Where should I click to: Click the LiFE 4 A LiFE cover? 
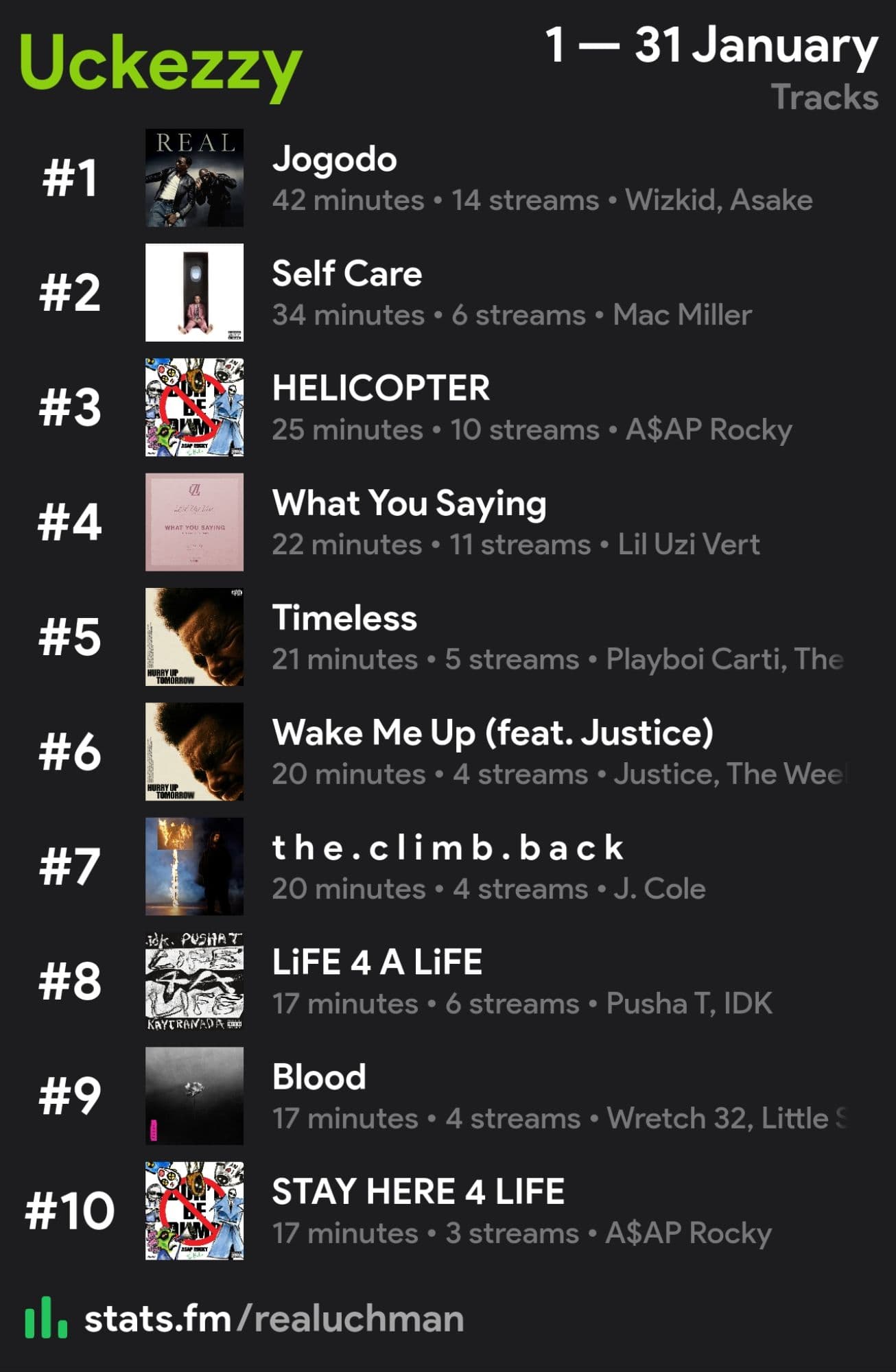pos(194,980)
